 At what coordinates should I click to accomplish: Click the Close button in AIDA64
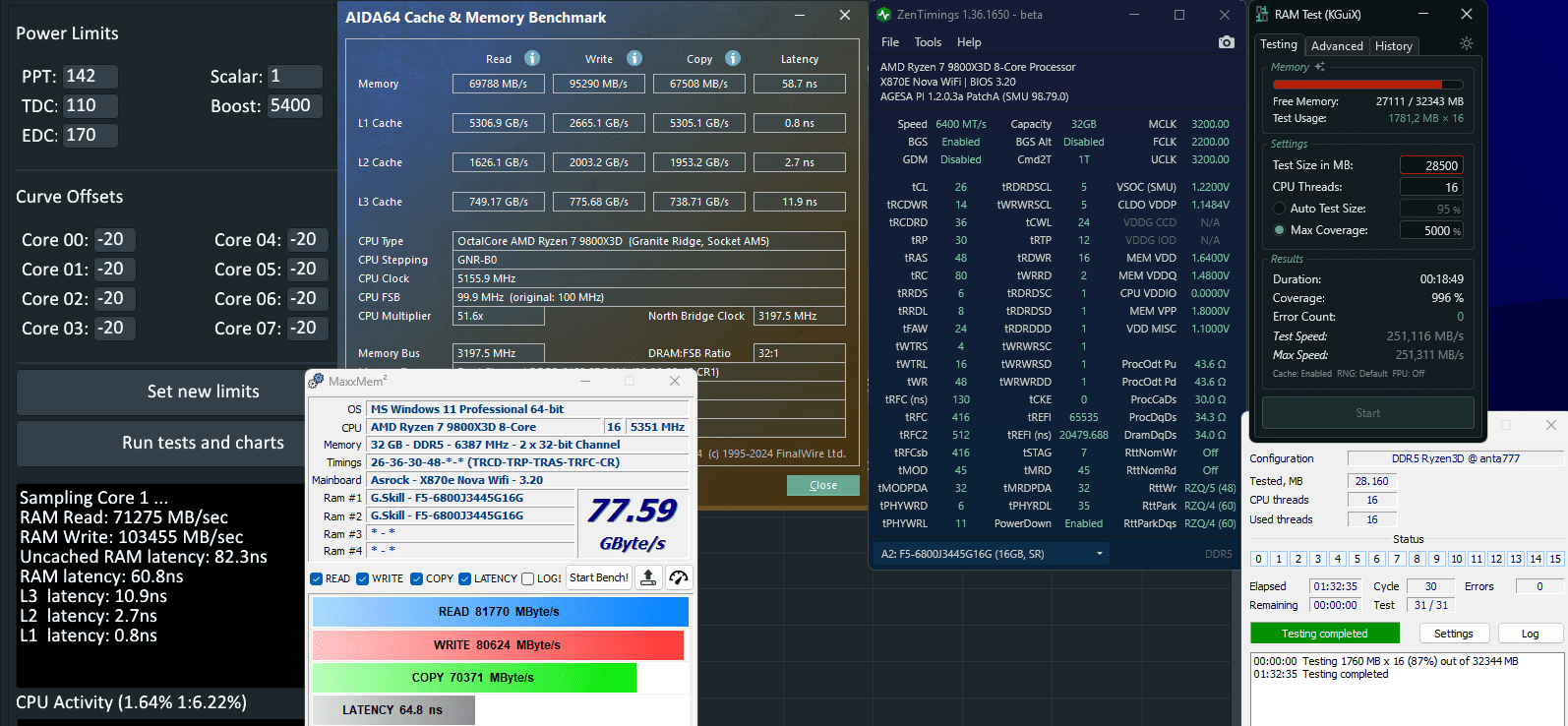(823, 485)
